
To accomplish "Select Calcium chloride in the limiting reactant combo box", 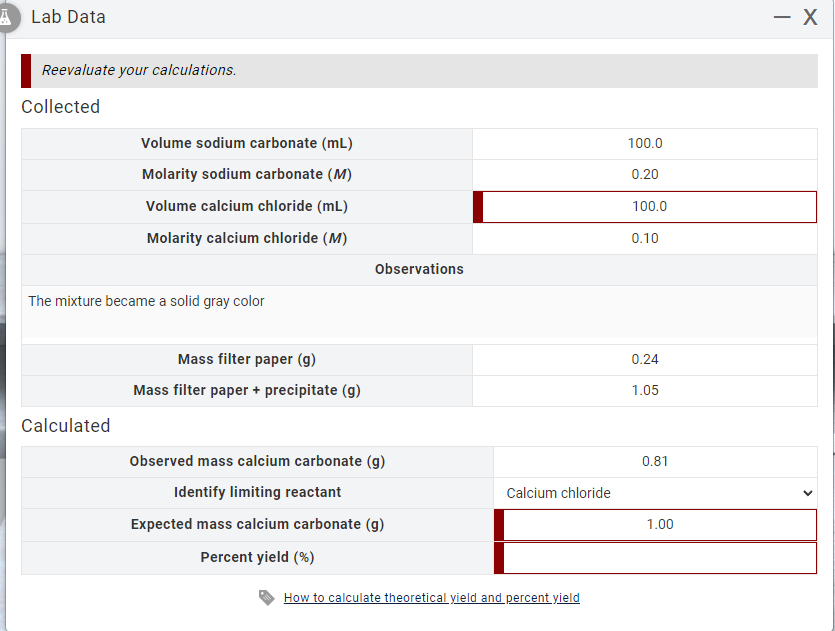I will coord(655,492).
